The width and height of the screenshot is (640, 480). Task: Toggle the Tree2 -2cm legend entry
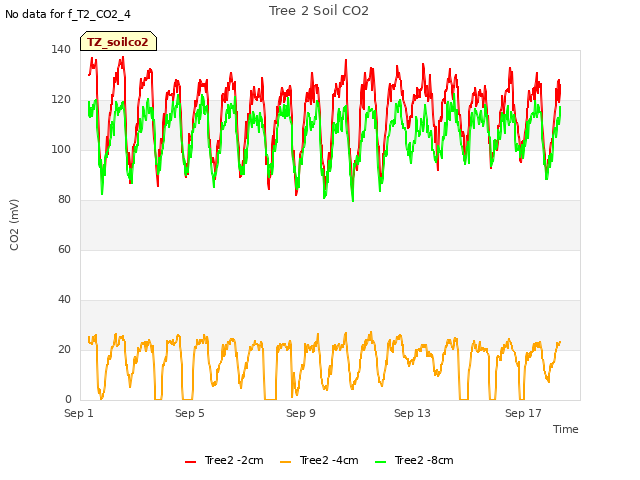point(224,460)
